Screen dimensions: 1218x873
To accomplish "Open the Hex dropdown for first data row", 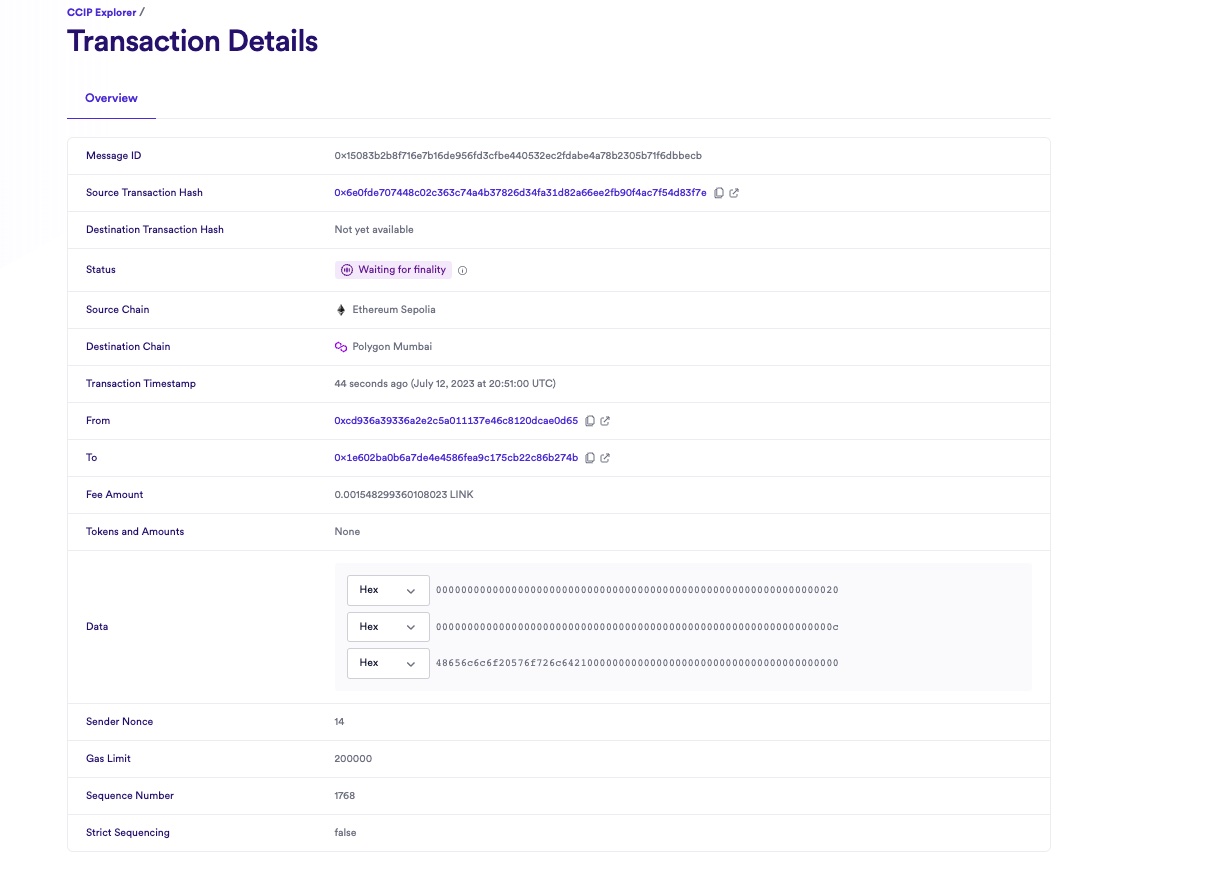I will 388,590.
